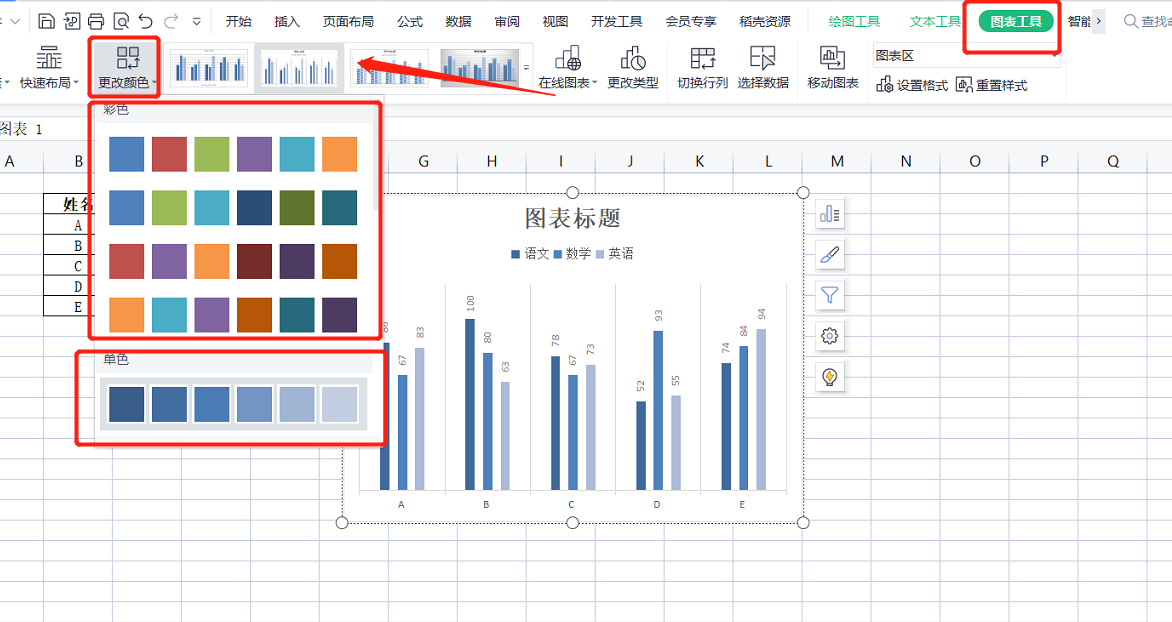1172x622 pixels.
Task: Pick the darkest blue monochrome swatch
Action: (126, 404)
